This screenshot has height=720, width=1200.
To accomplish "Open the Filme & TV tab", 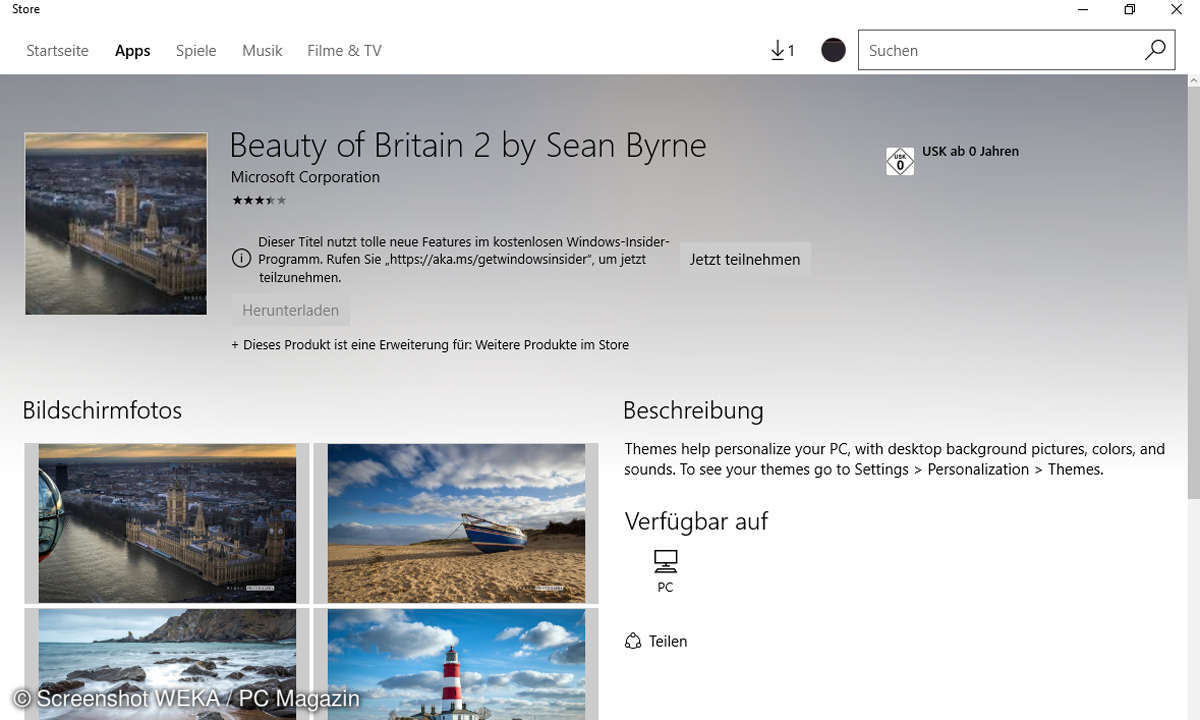I will tap(344, 50).
